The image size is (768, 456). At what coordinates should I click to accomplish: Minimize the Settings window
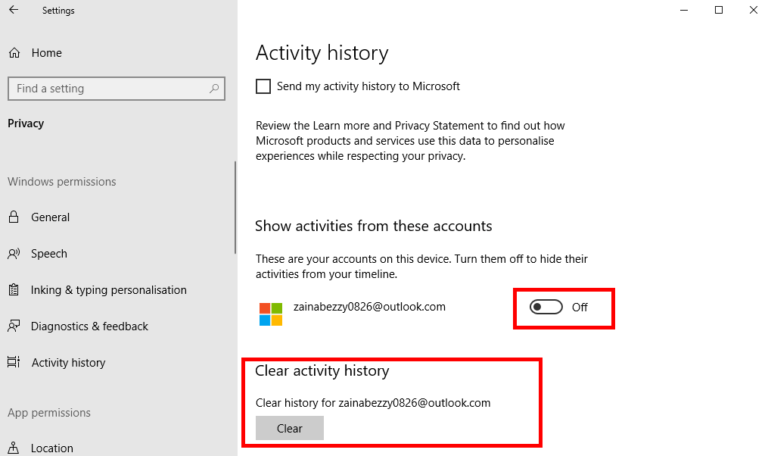[684, 10]
